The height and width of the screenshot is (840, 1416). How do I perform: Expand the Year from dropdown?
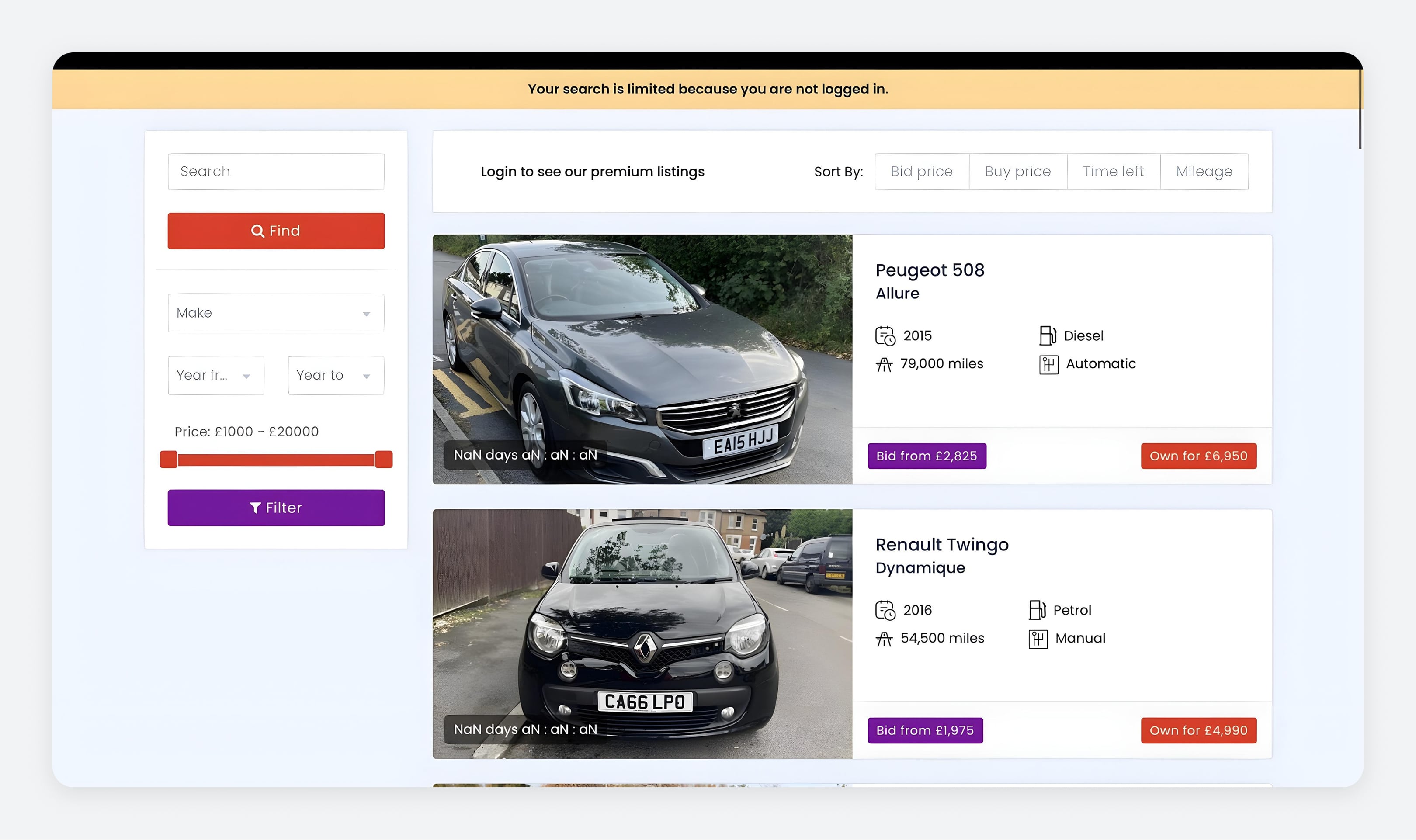coord(216,375)
